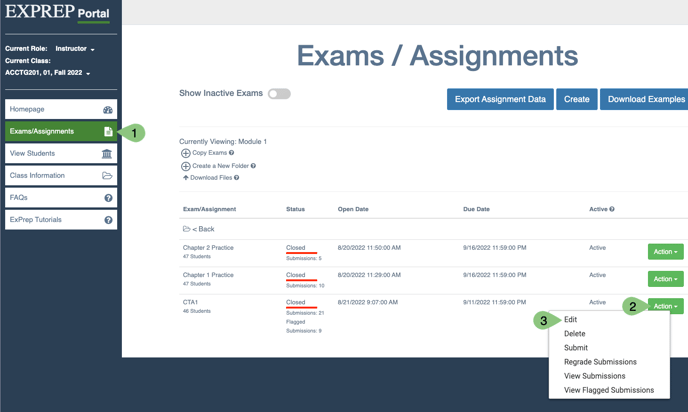This screenshot has height=412, width=688.
Task: Click the Status column header
Action: (x=295, y=209)
